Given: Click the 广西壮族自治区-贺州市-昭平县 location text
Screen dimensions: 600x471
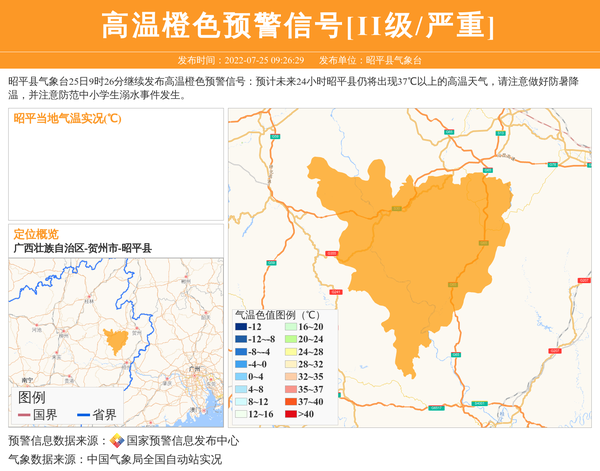Looking at the screenshot, I should pyautogui.click(x=82, y=247).
